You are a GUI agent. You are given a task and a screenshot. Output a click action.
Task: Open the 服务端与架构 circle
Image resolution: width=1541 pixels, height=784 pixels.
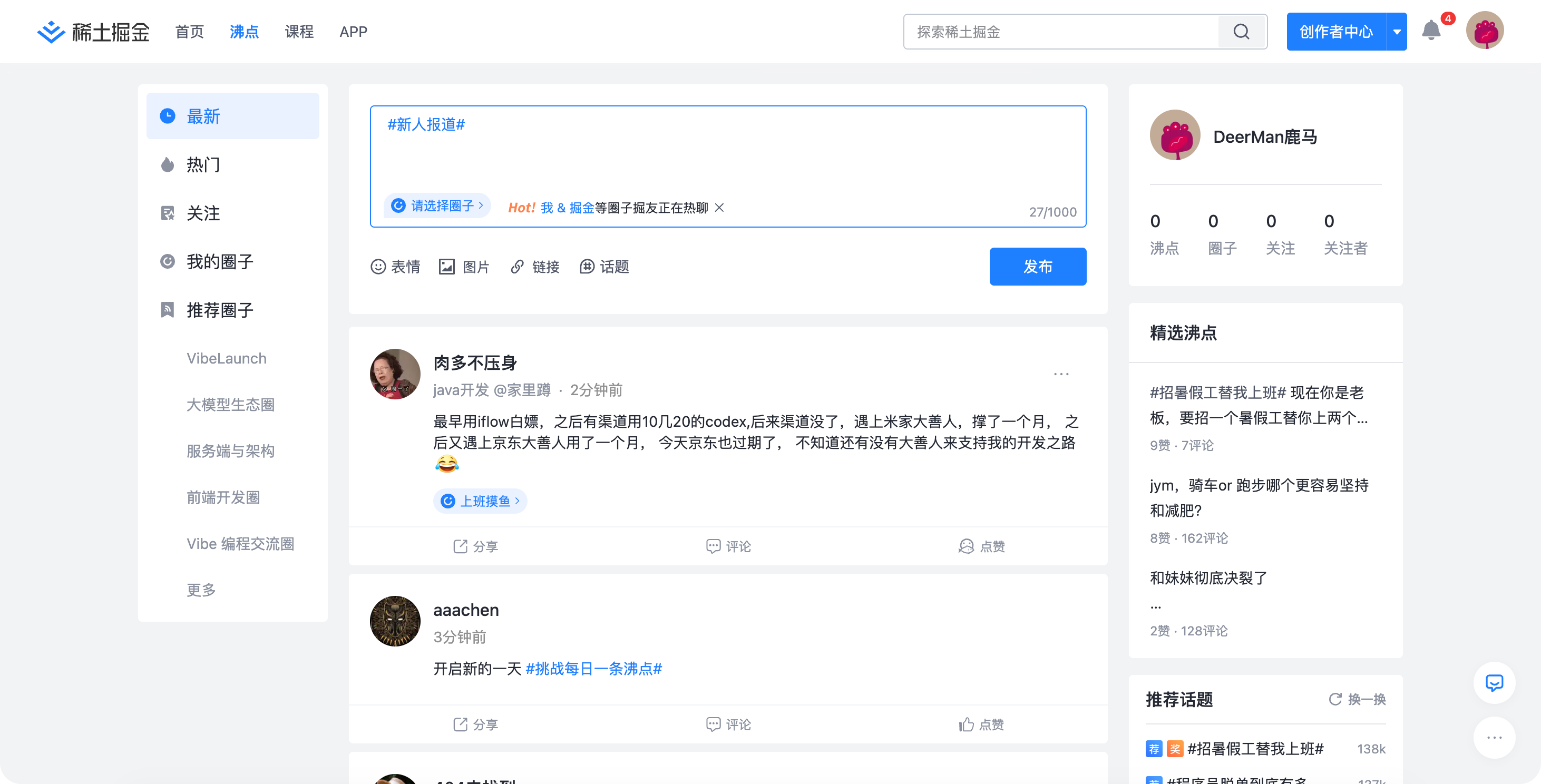click(230, 451)
